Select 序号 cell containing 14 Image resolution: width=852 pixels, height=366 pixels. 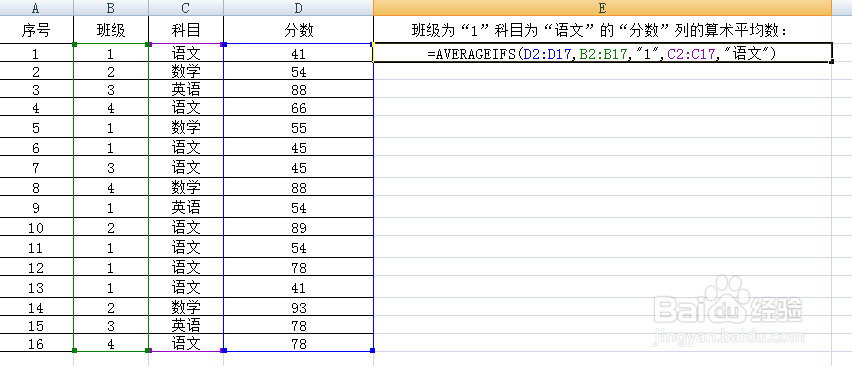coord(36,307)
